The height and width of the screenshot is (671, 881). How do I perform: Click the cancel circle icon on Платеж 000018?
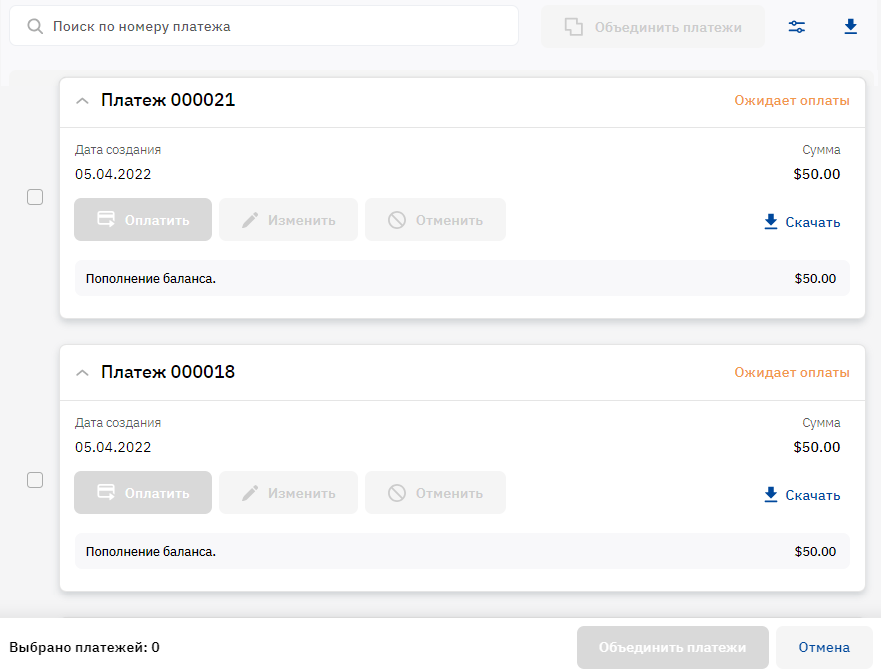pos(397,493)
